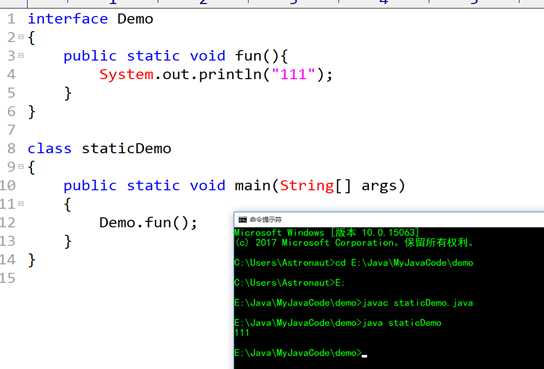Image resolution: width=544 pixels, height=369 pixels.
Task: Click the red 'String' type on line 10
Action: click(x=307, y=186)
